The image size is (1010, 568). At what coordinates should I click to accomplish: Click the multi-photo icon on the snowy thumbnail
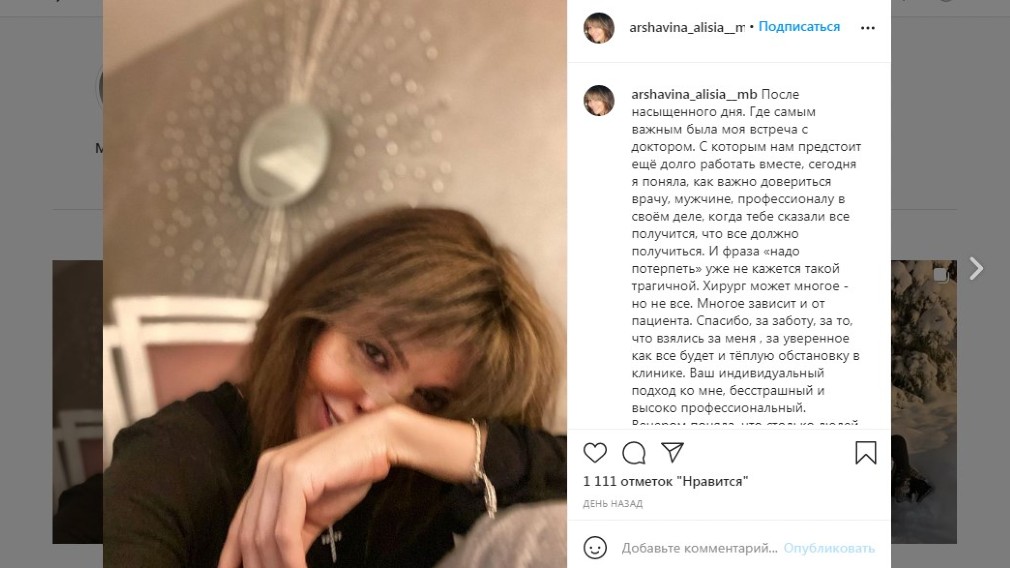[940, 275]
